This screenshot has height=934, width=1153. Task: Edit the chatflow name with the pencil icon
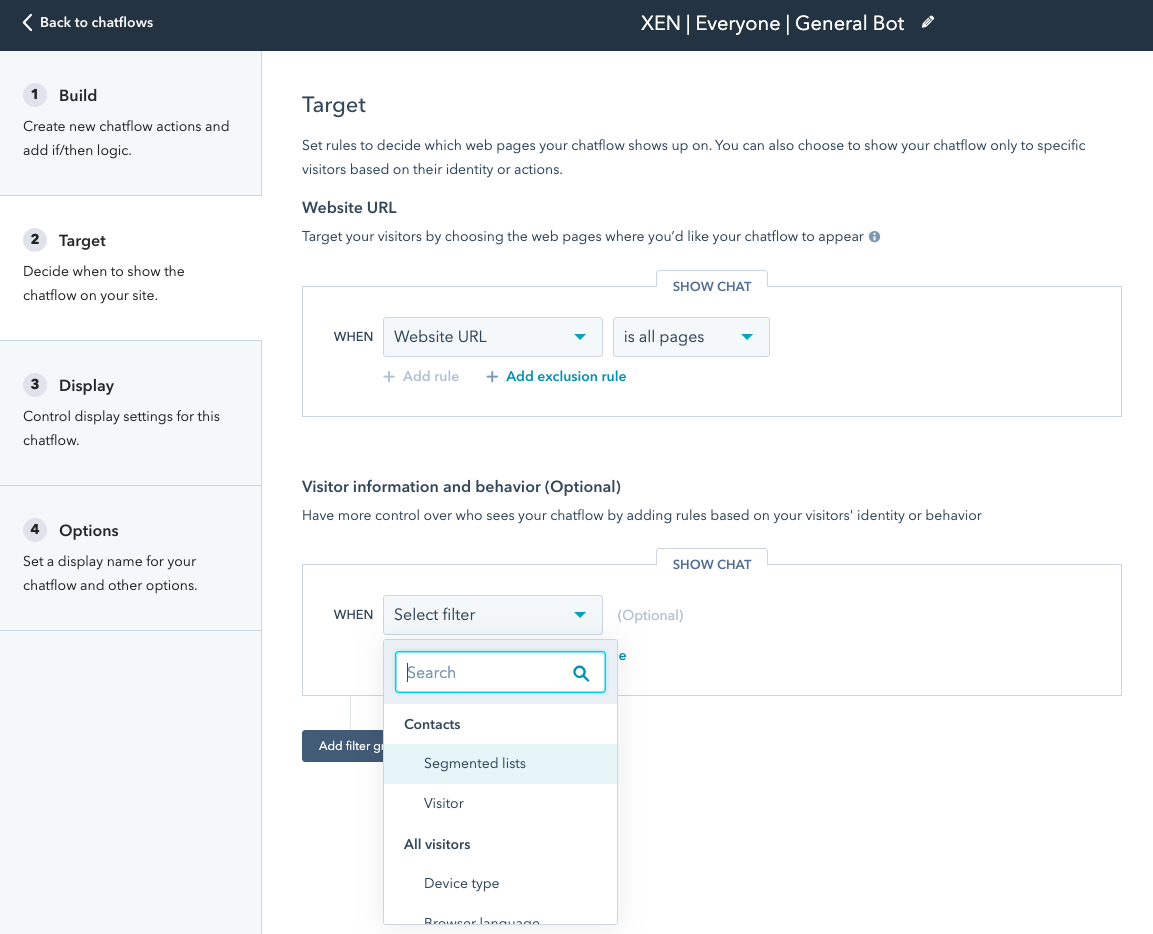coord(928,22)
